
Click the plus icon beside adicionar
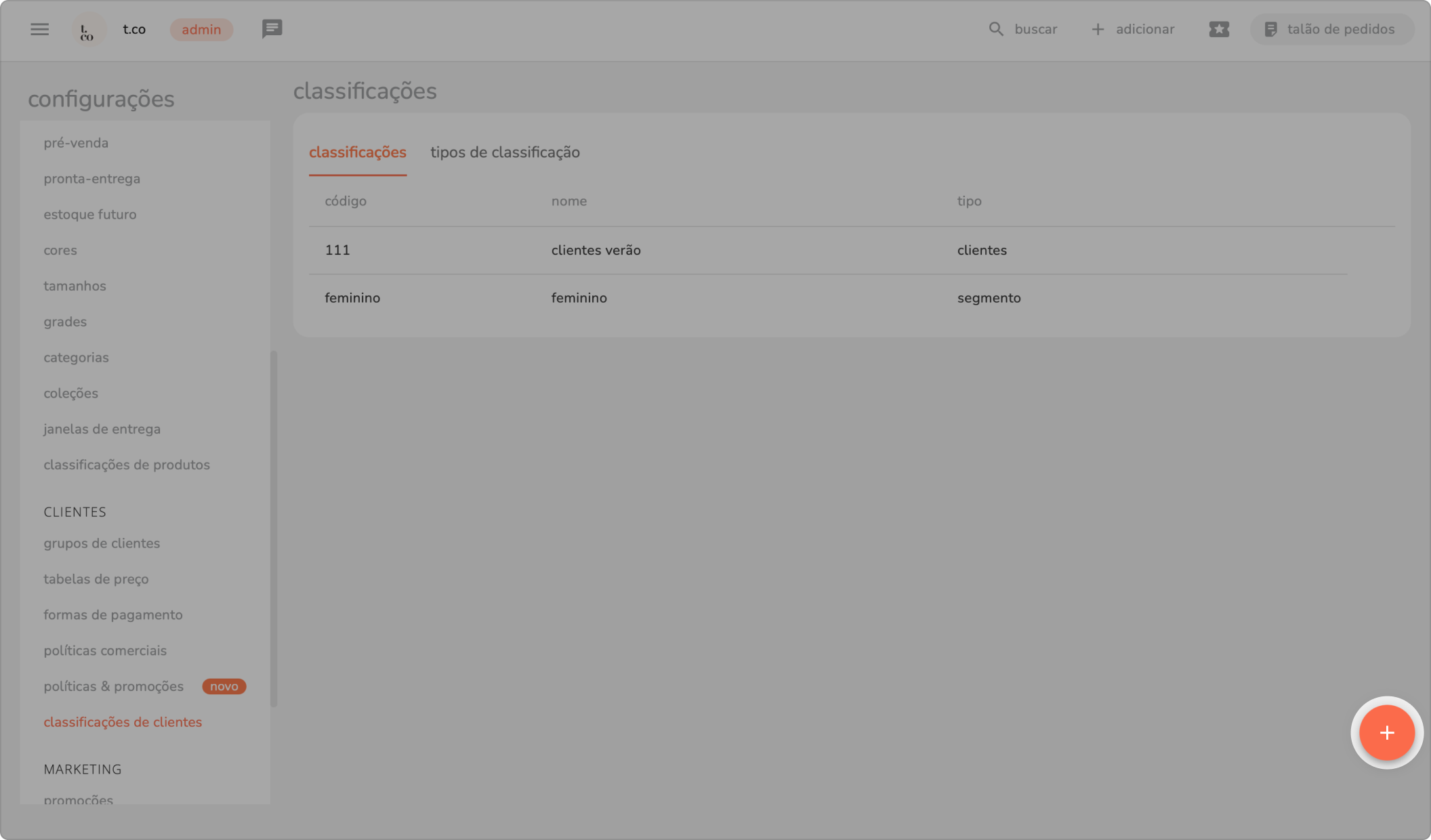coord(1098,29)
